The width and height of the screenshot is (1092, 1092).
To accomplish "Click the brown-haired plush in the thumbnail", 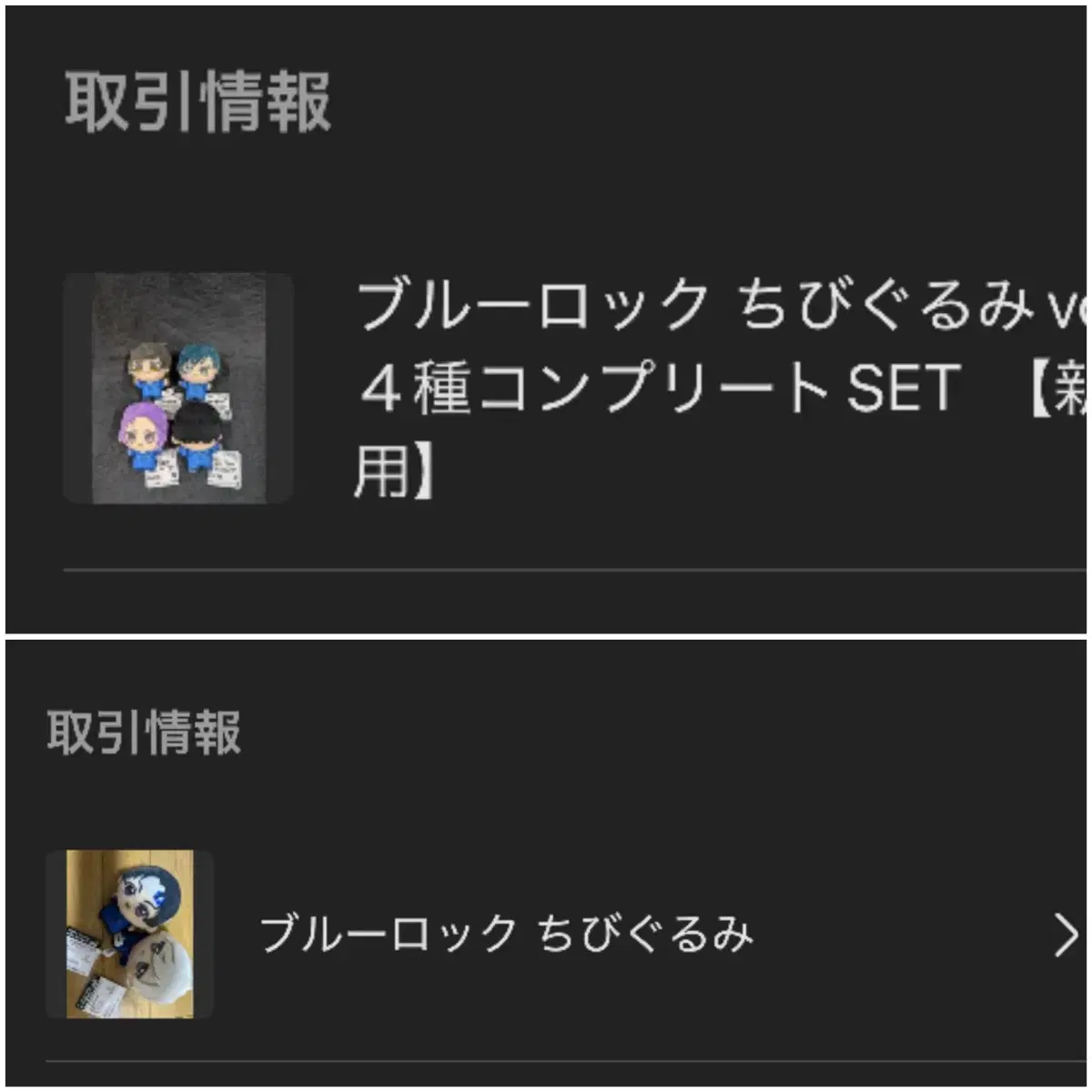I will point(148,371).
